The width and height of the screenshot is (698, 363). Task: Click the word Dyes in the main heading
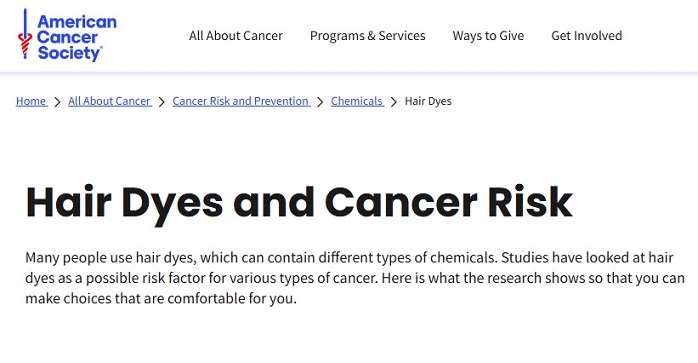[172, 205]
